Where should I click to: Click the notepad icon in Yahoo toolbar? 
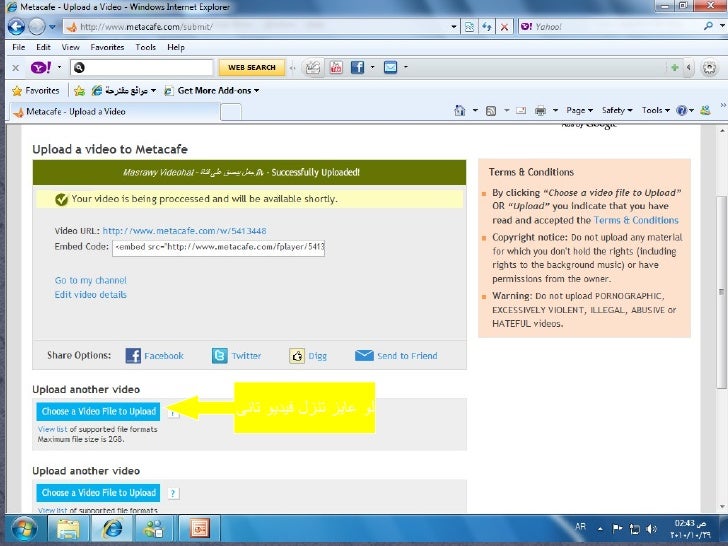click(x=312, y=67)
